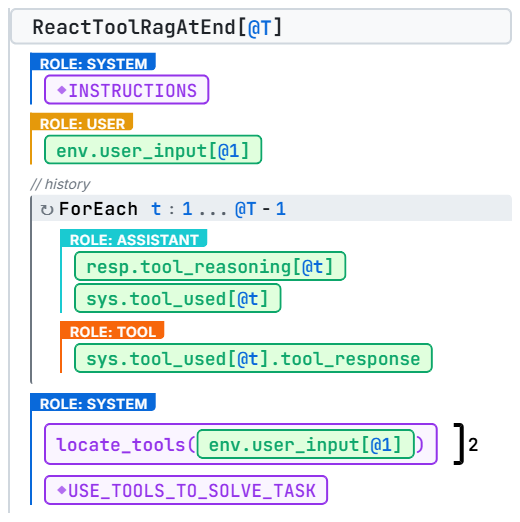Collapse the ForEach t : 1 ... @T - 1 loop

coord(272,209)
